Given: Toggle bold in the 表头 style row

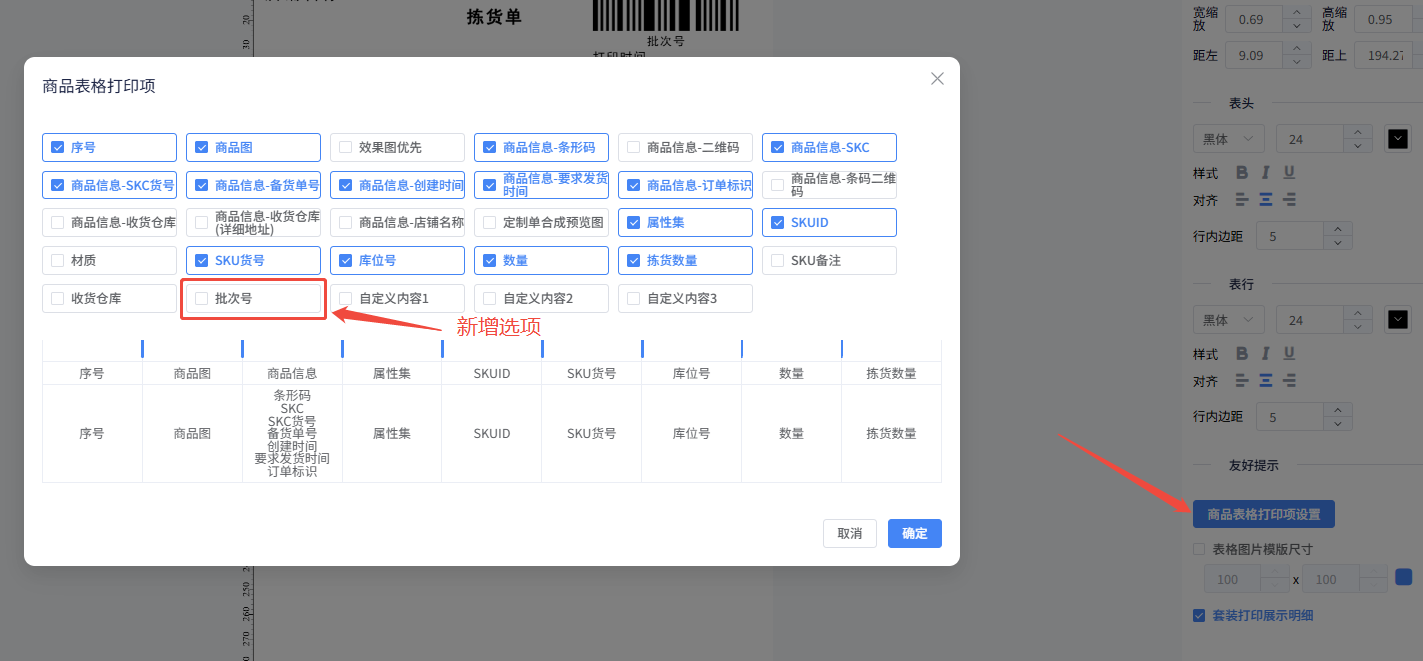Looking at the screenshot, I should [x=1242, y=173].
